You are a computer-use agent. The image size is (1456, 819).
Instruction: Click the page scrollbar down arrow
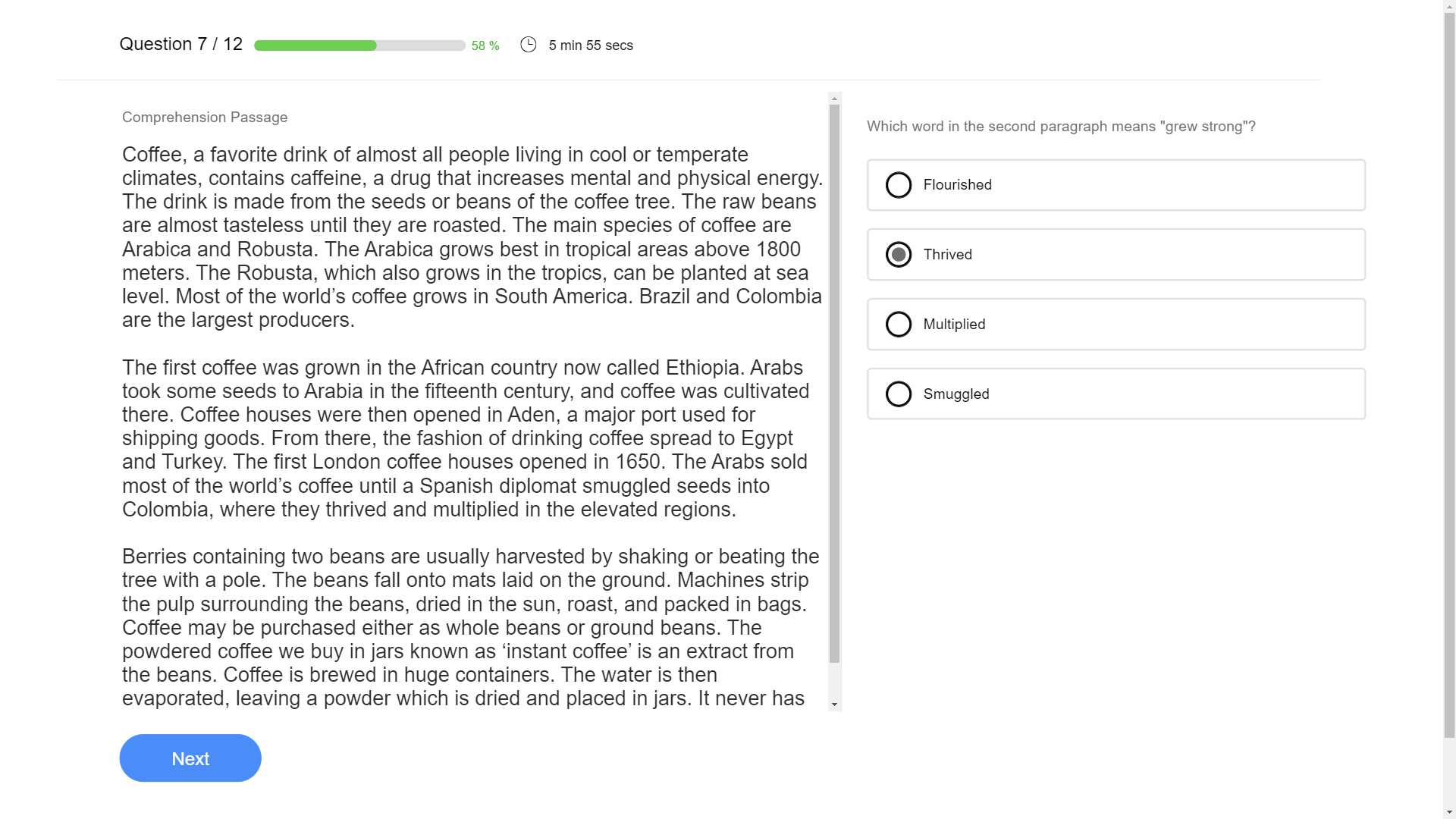tap(1449, 812)
